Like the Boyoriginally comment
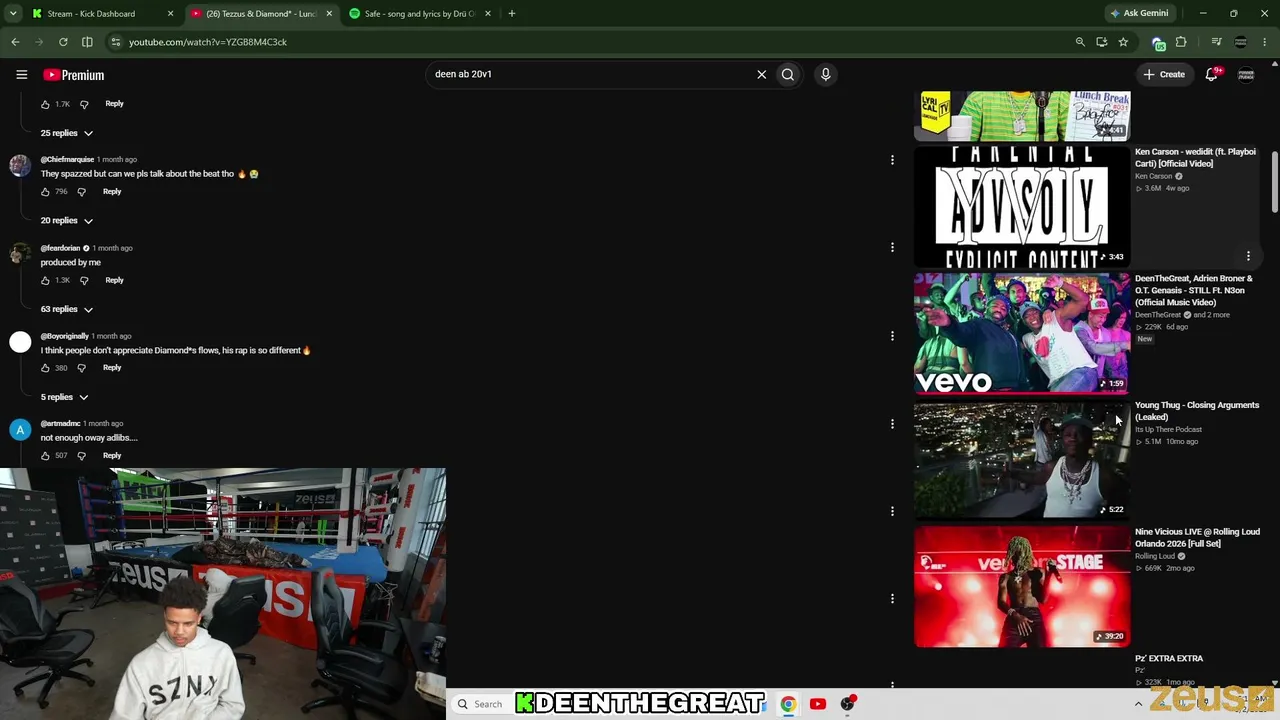 (x=45, y=368)
